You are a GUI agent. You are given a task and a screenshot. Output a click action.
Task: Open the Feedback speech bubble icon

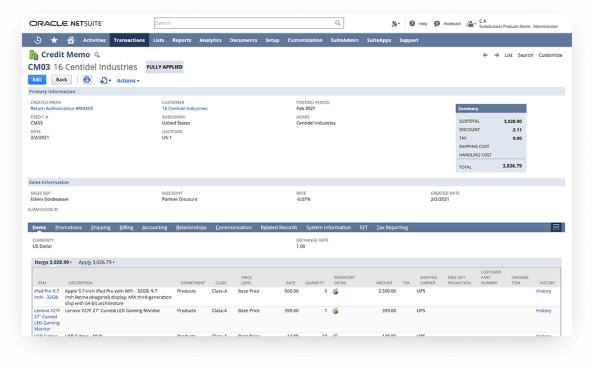tap(437, 23)
